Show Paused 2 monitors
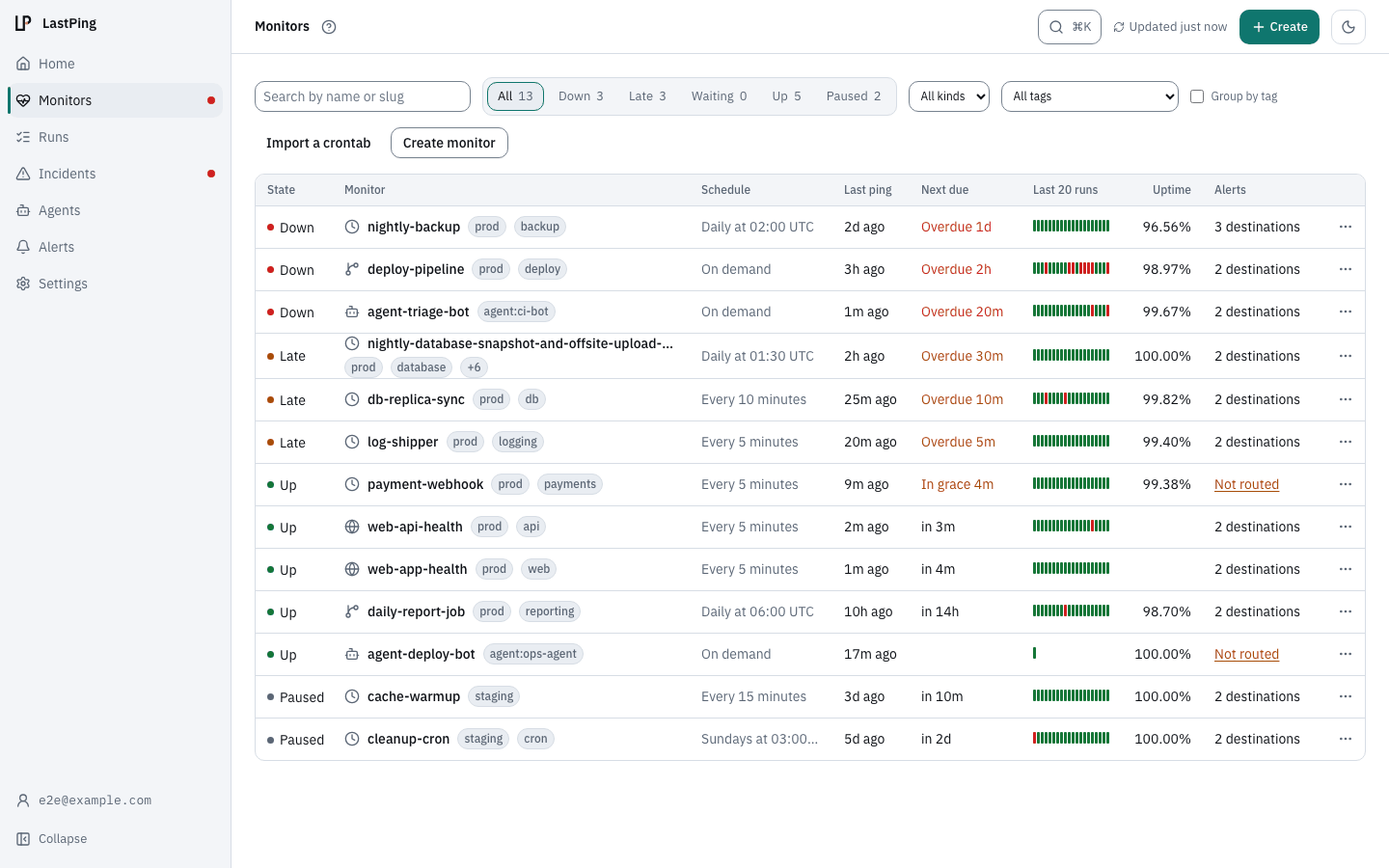The image size is (1389, 868). coord(854,96)
